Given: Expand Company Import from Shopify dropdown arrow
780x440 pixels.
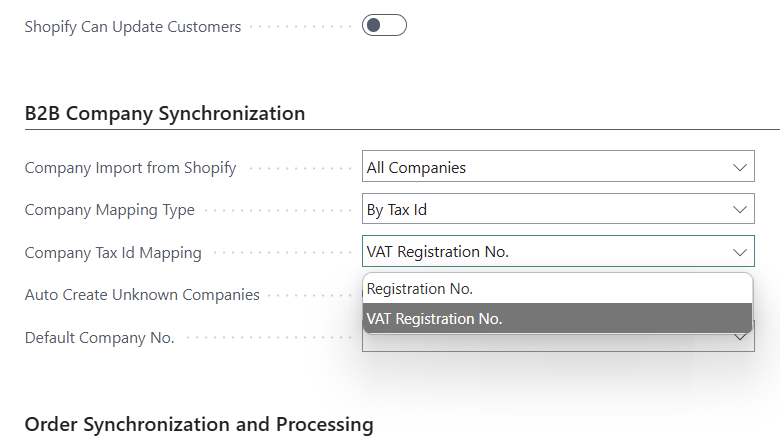Looking at the screenshot, I should click(x=740, y=167).
